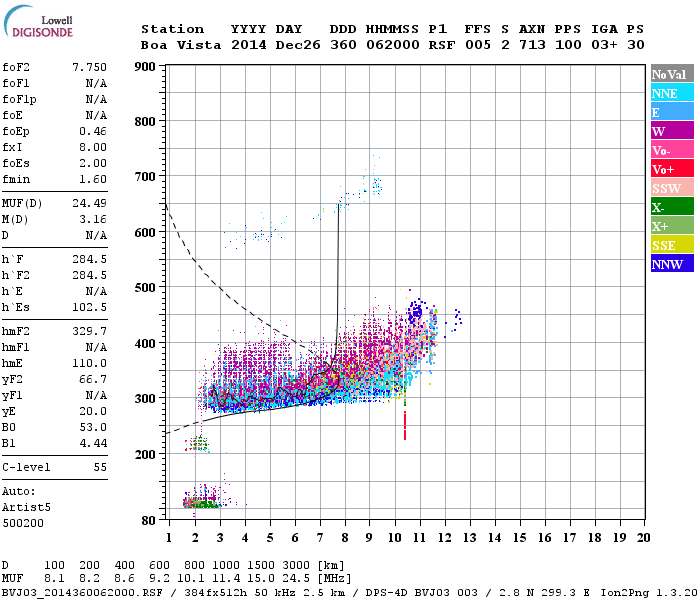700x600 pixels.
Task: Select the SSE legend swatch
Action: pyautogui.click(x=672, y=245)
